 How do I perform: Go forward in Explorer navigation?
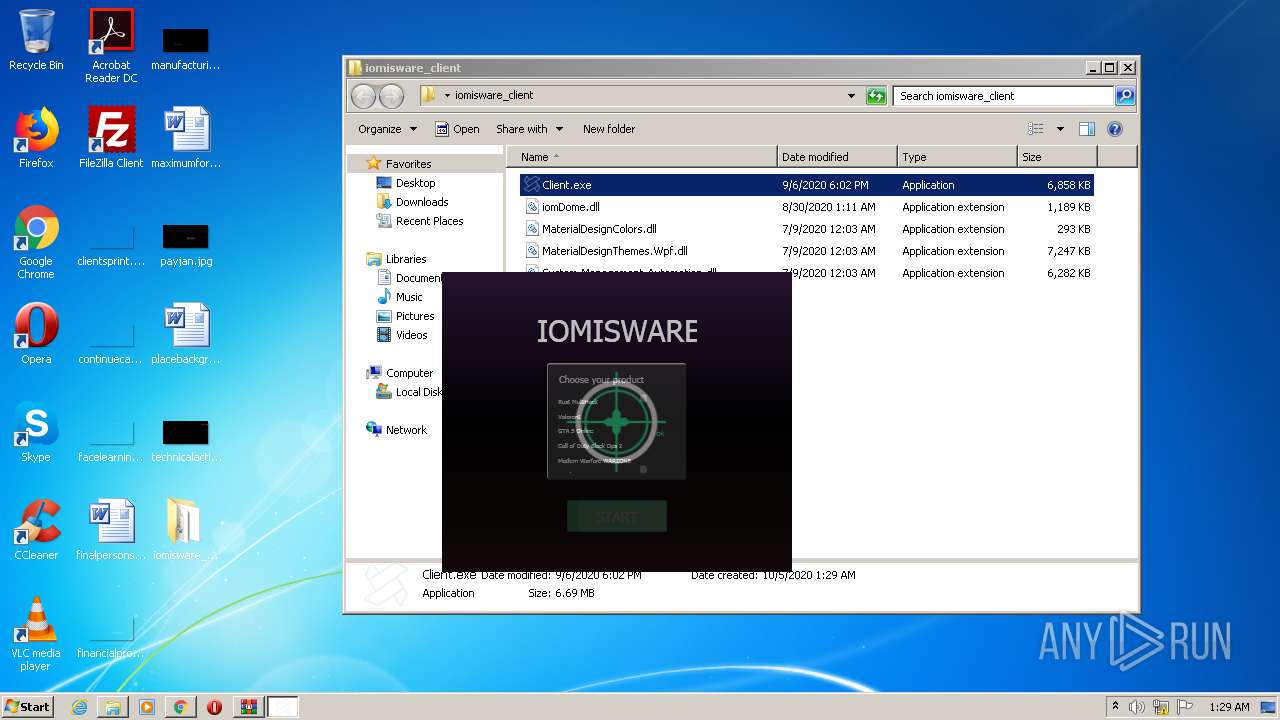pyautogui.click(x=391, y=96)
